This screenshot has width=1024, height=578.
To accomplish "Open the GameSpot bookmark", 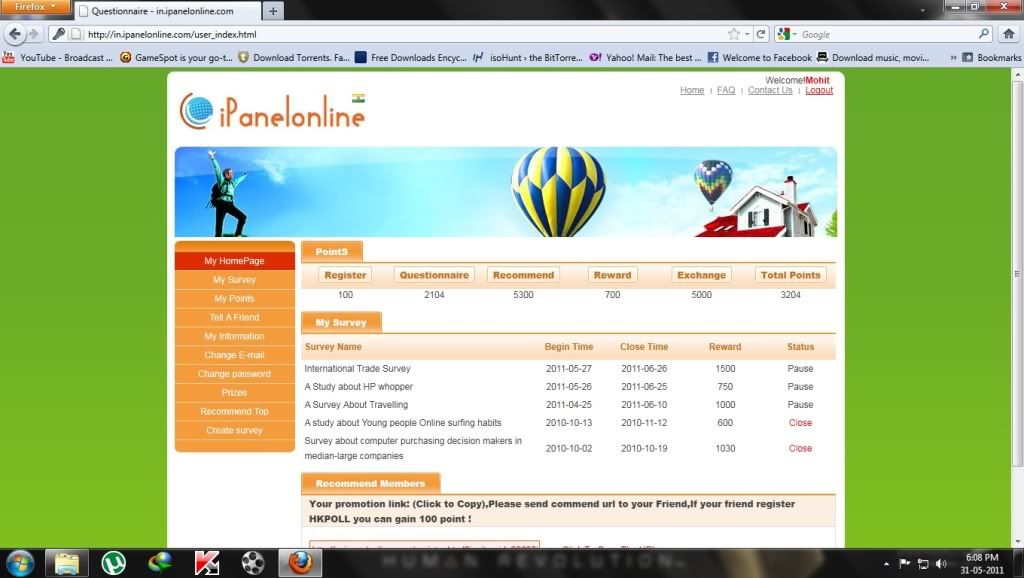I will pos(176,57).
